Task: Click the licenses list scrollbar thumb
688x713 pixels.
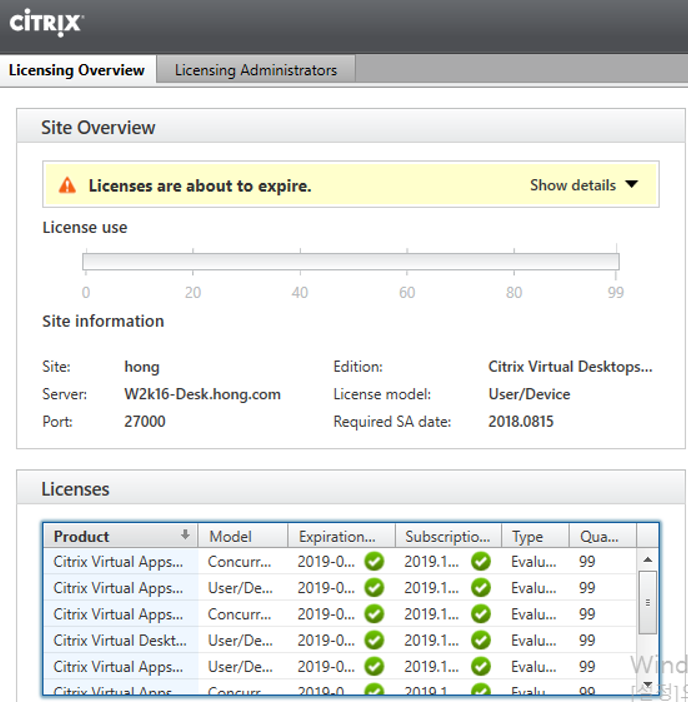Action: (x=648, y=603)
